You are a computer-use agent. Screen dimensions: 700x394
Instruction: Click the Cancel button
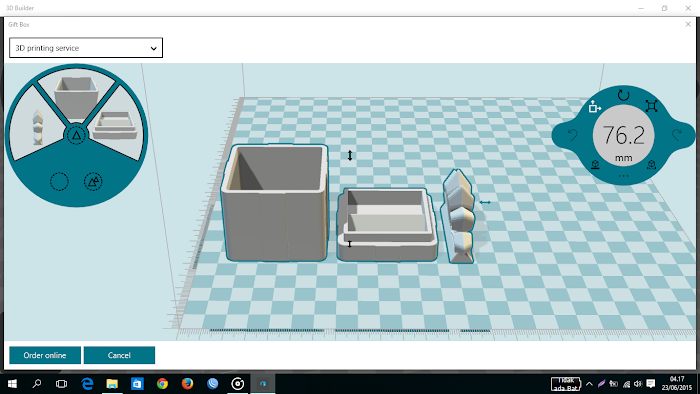click(119, 355)
